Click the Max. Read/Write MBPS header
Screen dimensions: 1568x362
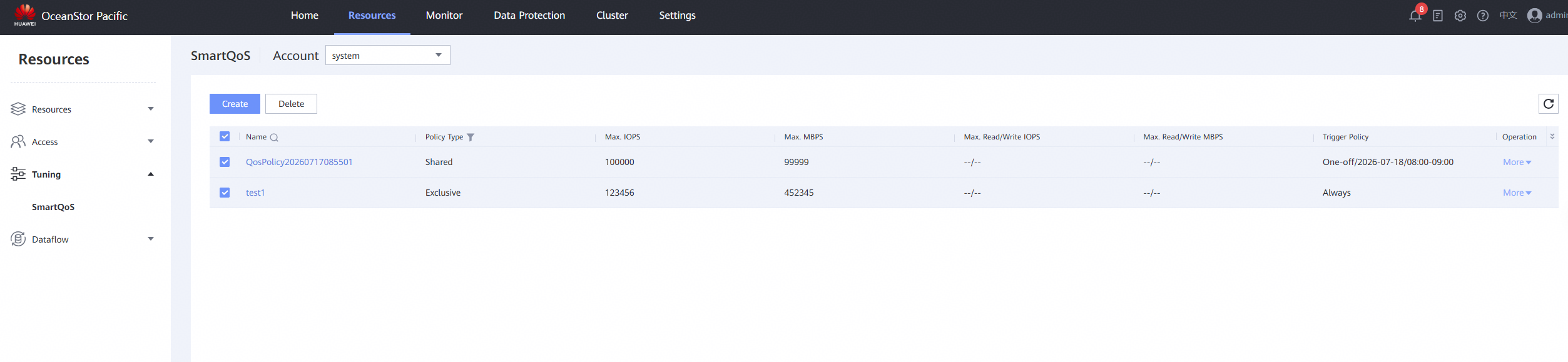(x=1183, y=137)
